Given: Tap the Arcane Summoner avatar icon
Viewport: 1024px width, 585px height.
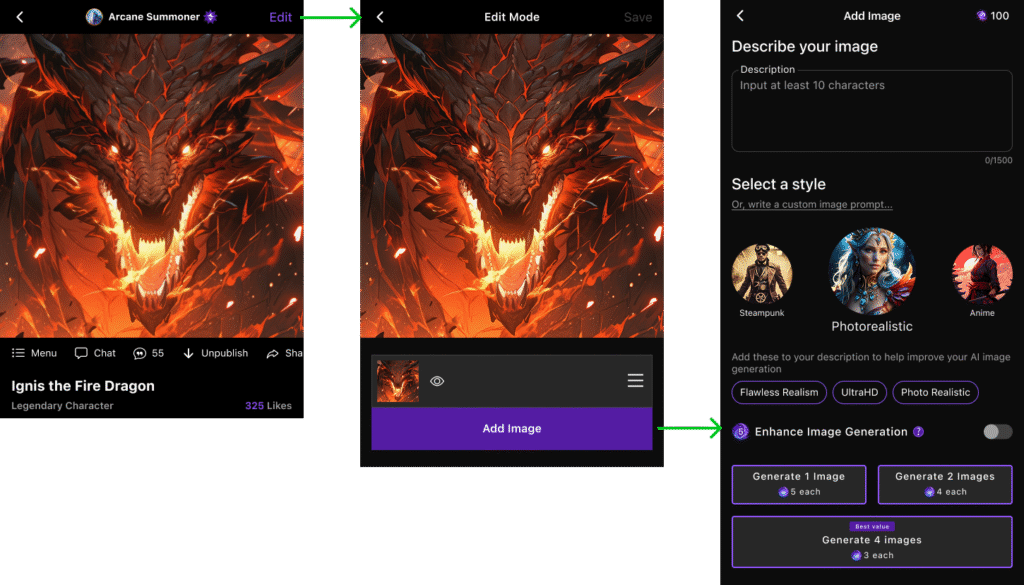Looking at the screenshot, I should coord(94,17).
